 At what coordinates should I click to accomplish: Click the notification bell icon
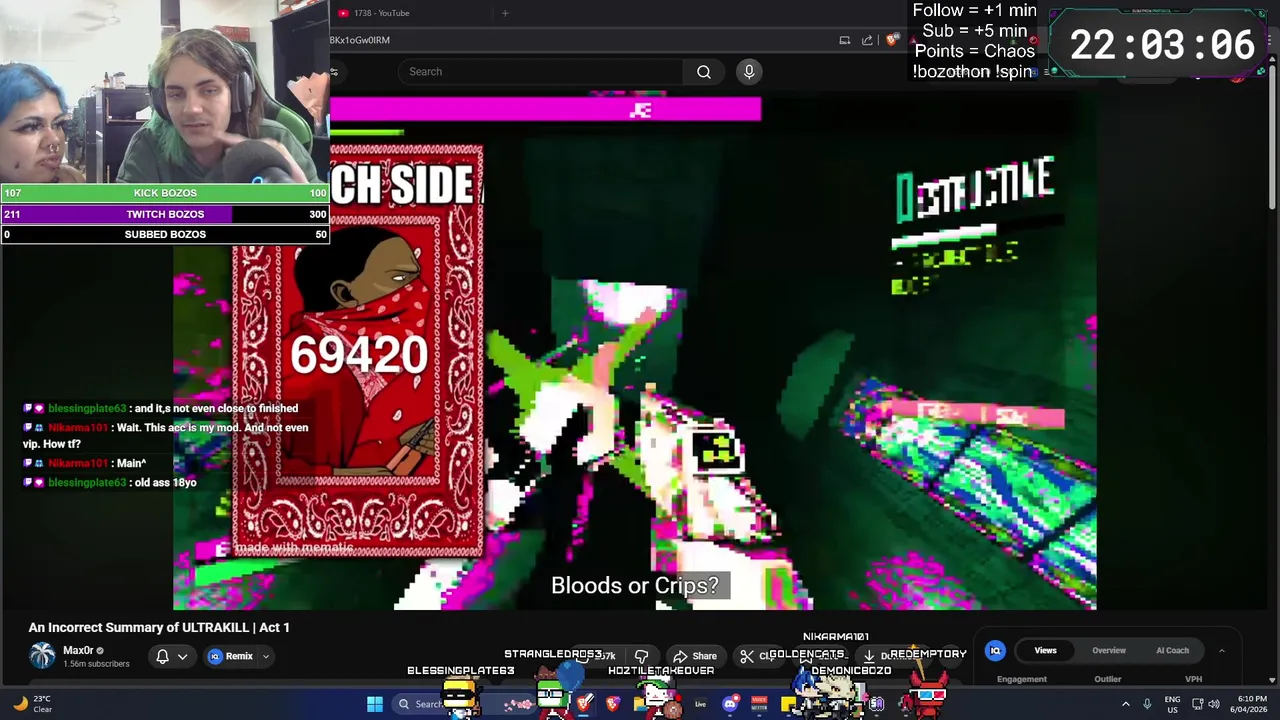point(162,656)
